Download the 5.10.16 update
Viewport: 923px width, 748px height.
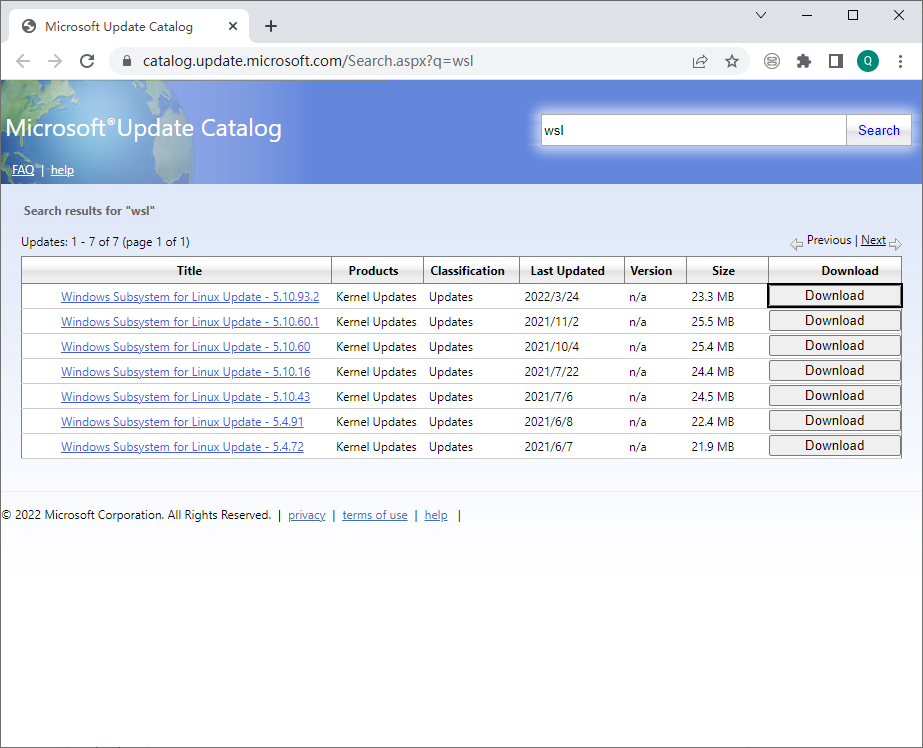835,371
